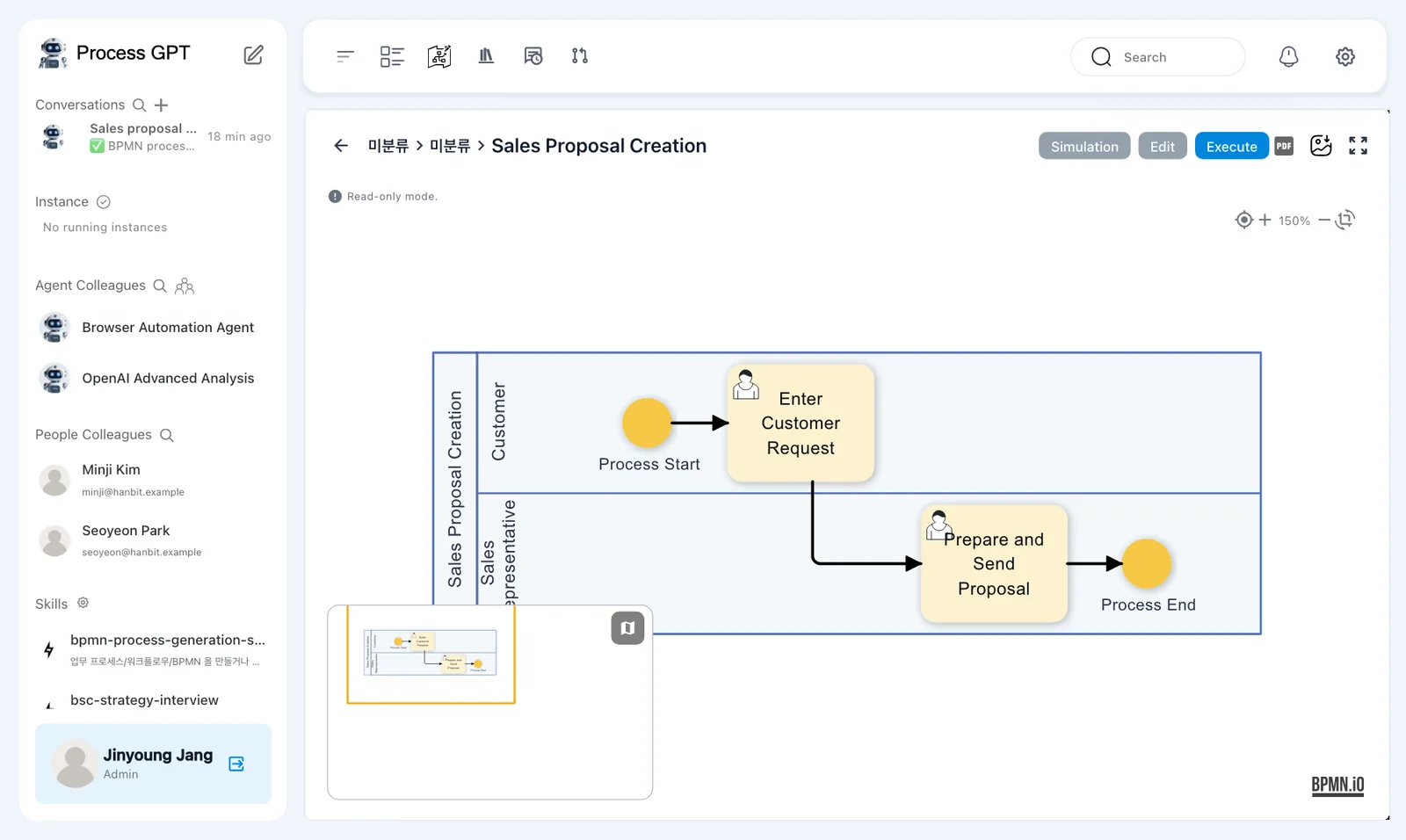This screenshot has height=840, width=1406.
Task: Open settings gear in top bar
Action: click(x=1345, y=56)
